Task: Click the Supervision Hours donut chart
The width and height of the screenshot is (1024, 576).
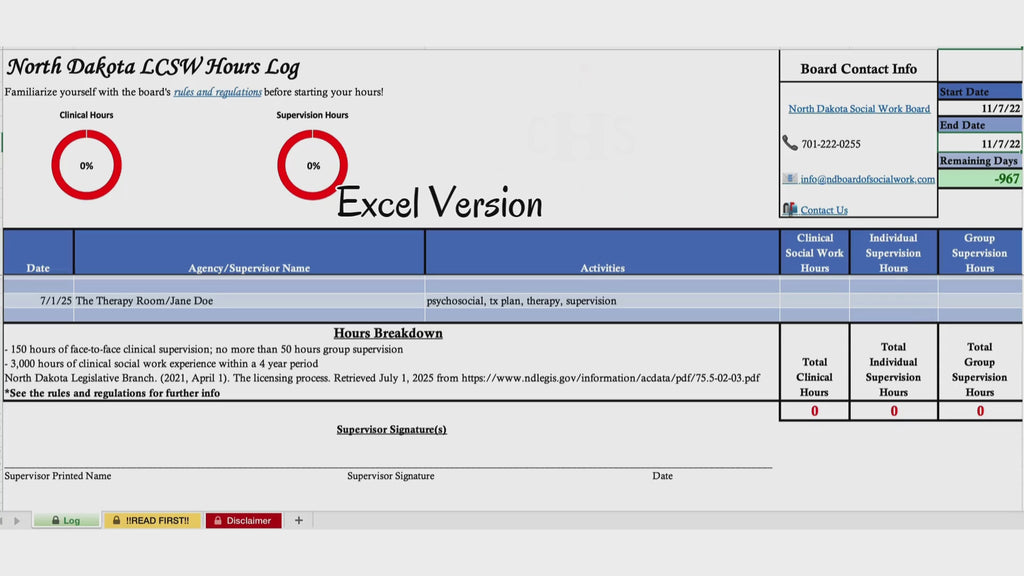Action: tap(312, 165)
